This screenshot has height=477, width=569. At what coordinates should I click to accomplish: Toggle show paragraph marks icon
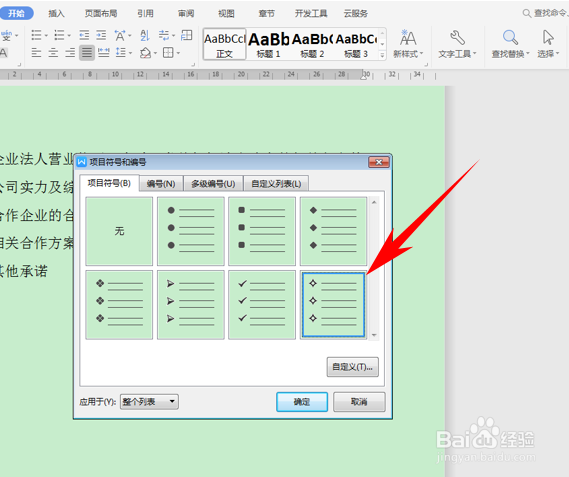click(164, 35)
